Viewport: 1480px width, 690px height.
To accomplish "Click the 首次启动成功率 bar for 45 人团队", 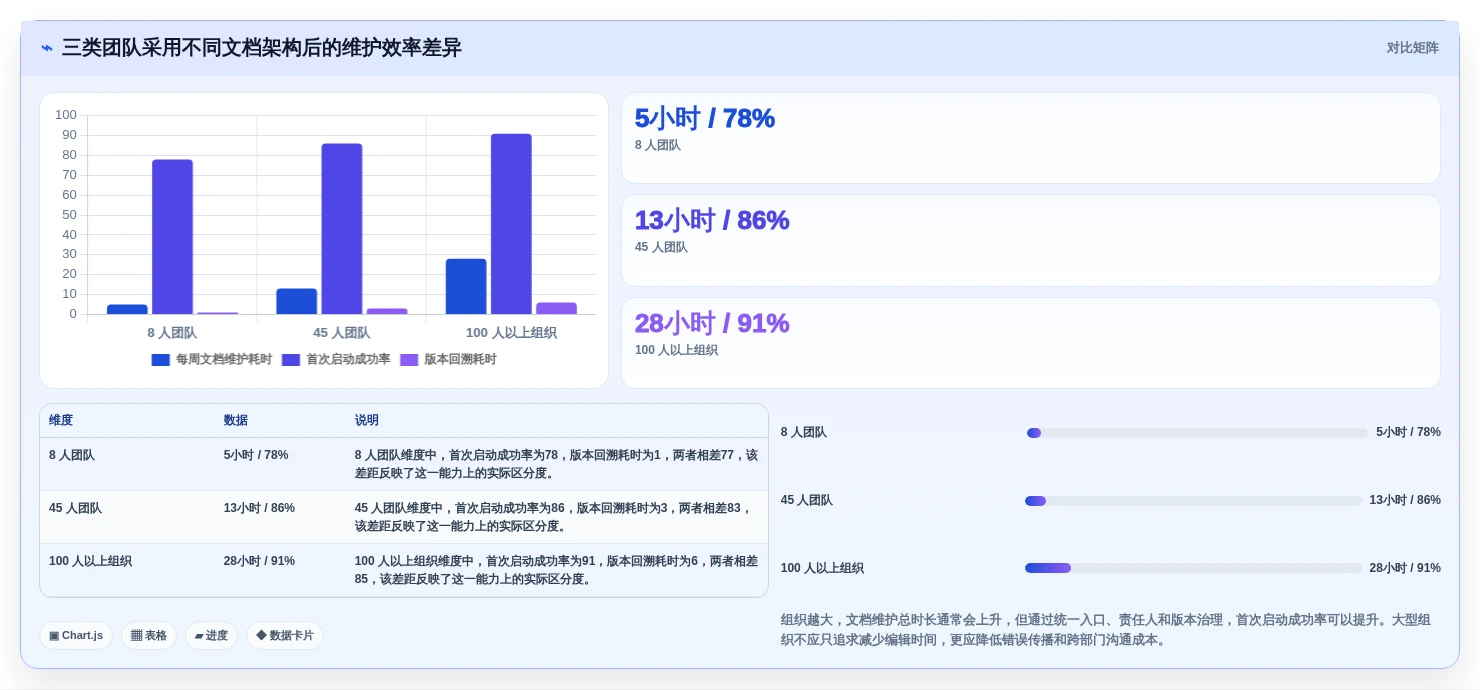I will click(x=342, y=229).
